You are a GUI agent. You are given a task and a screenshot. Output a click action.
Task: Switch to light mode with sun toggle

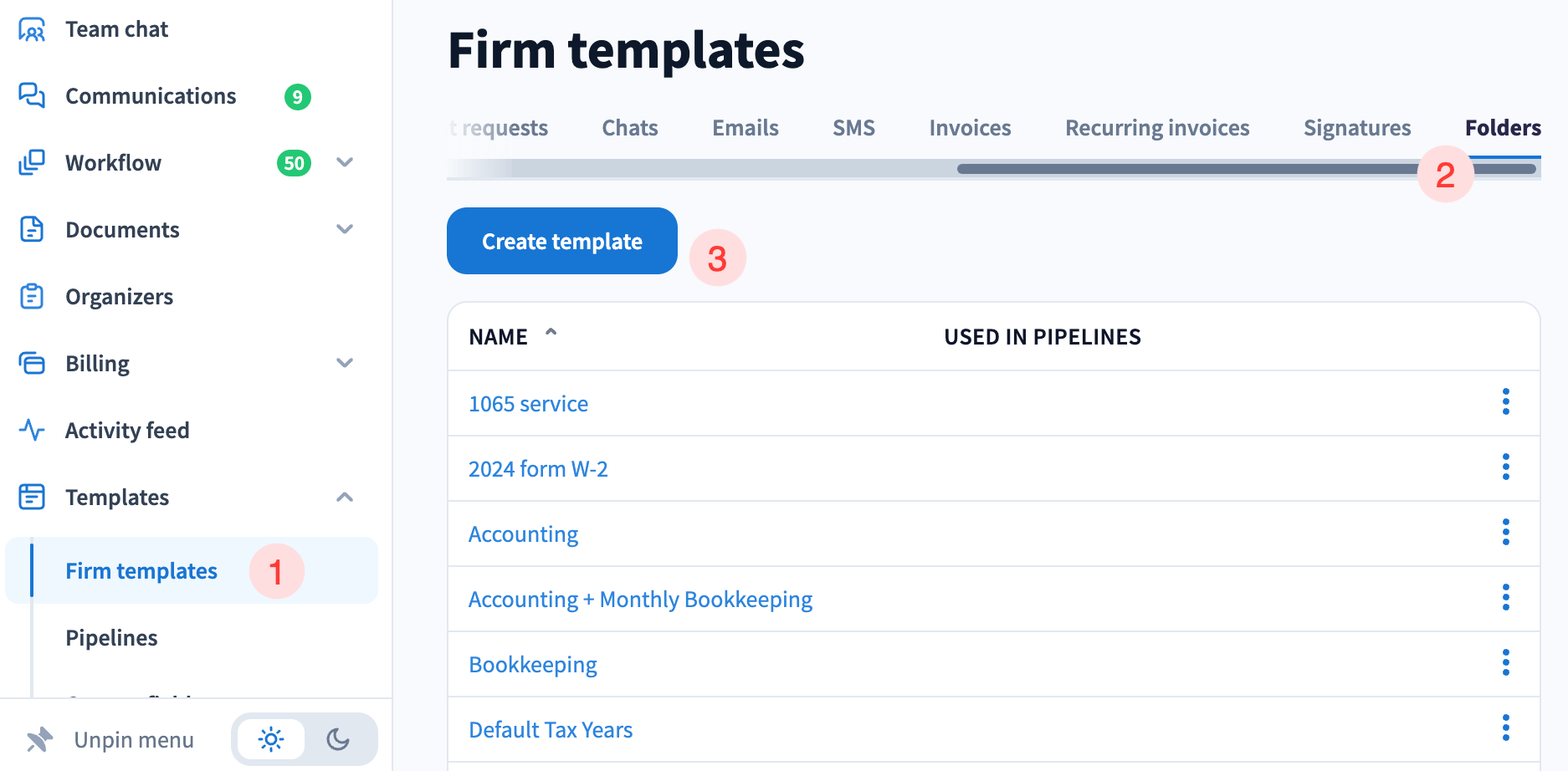271,739
